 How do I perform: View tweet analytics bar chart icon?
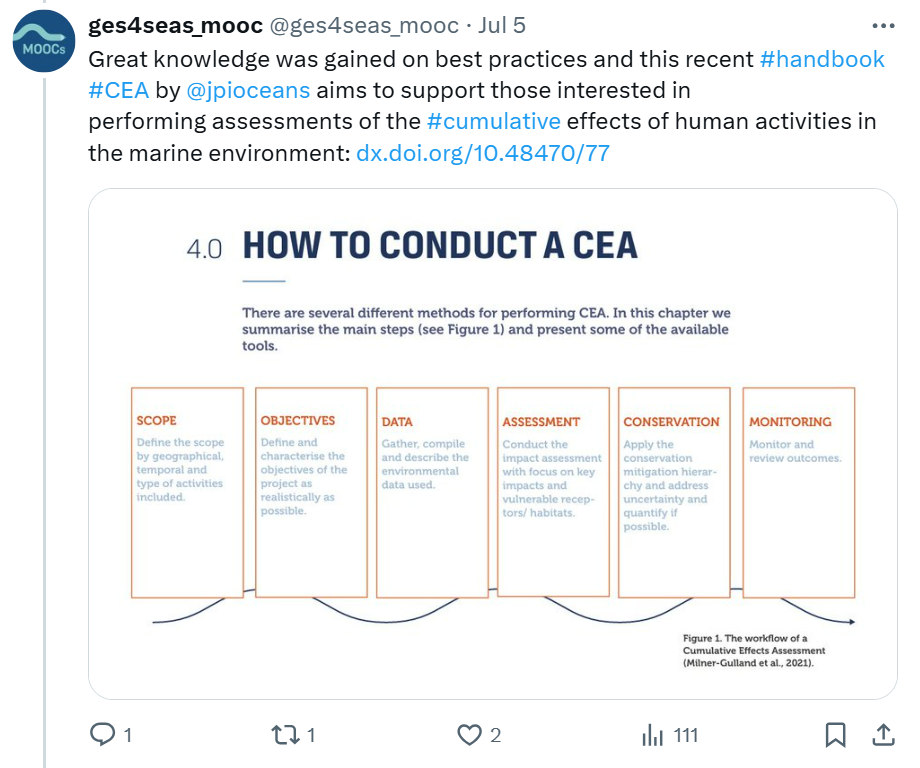pyautogui.click(x=653, y=735)
